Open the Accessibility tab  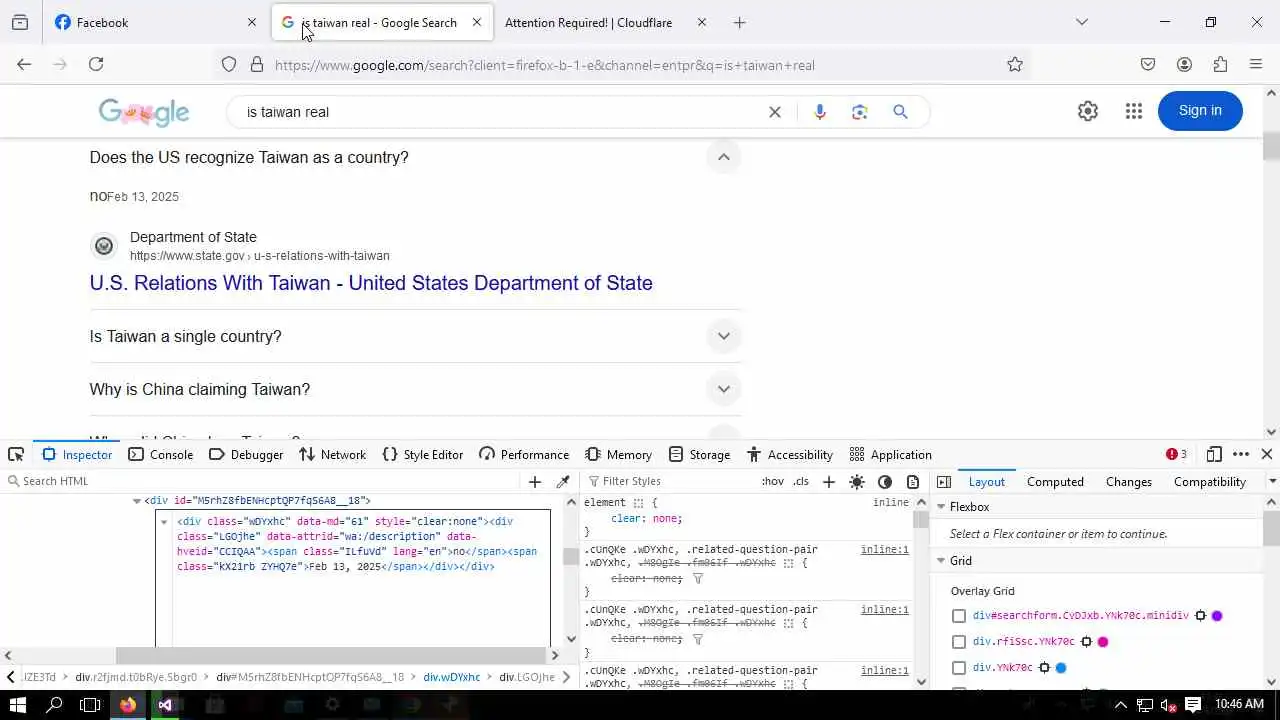790,455
